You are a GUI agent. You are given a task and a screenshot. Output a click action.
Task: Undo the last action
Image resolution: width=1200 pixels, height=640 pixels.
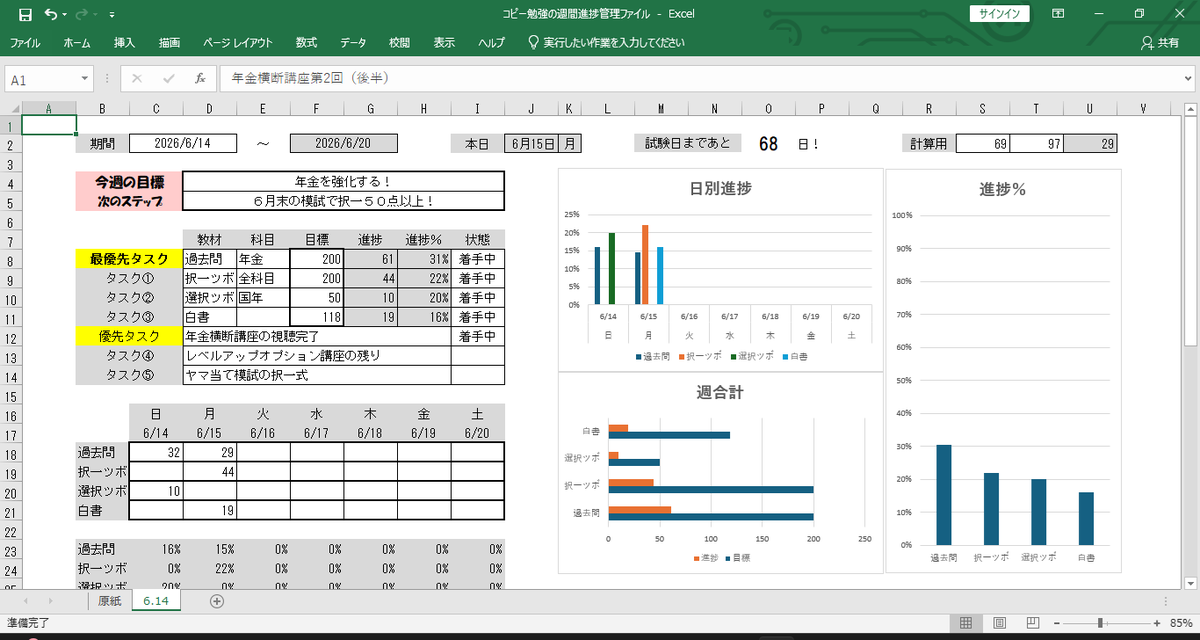point(51,14)
